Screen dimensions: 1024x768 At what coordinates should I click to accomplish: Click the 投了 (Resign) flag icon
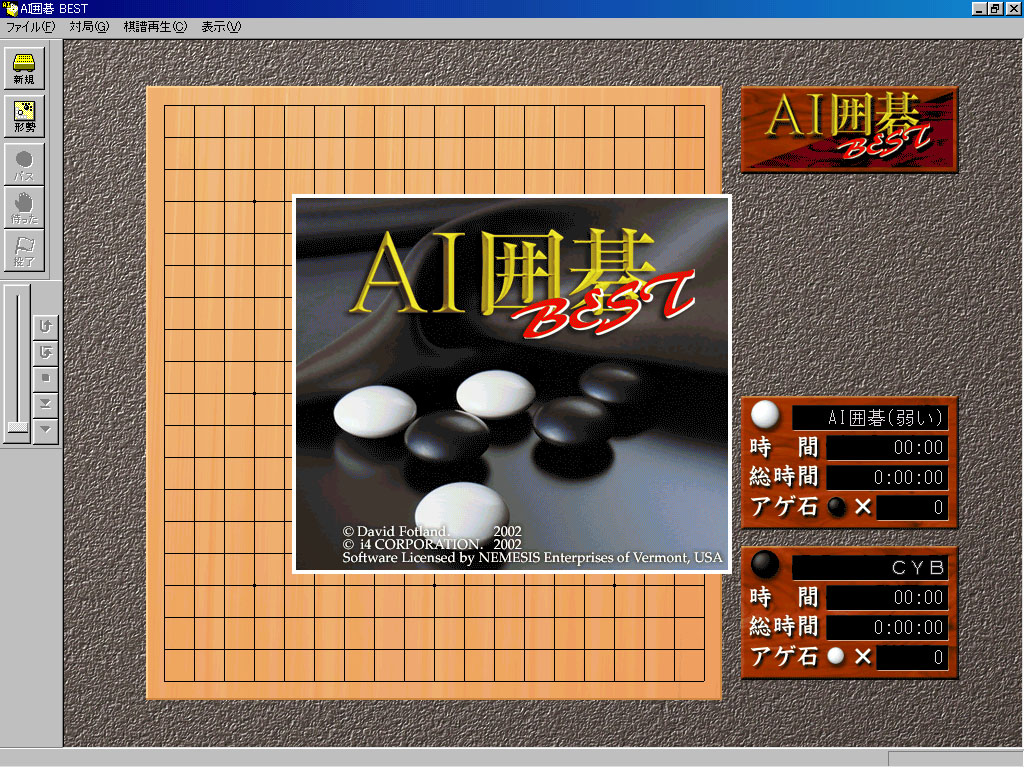click(24, 252)
